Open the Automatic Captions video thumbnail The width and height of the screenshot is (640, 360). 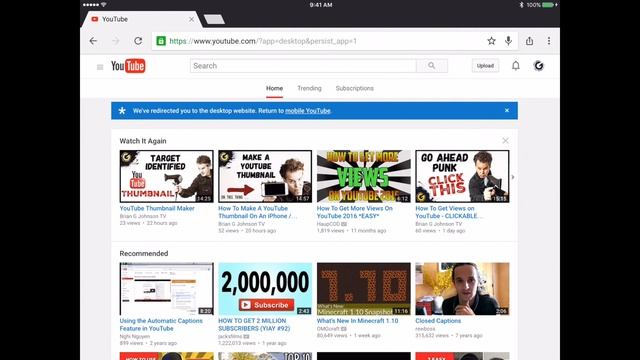pos(167,289)
